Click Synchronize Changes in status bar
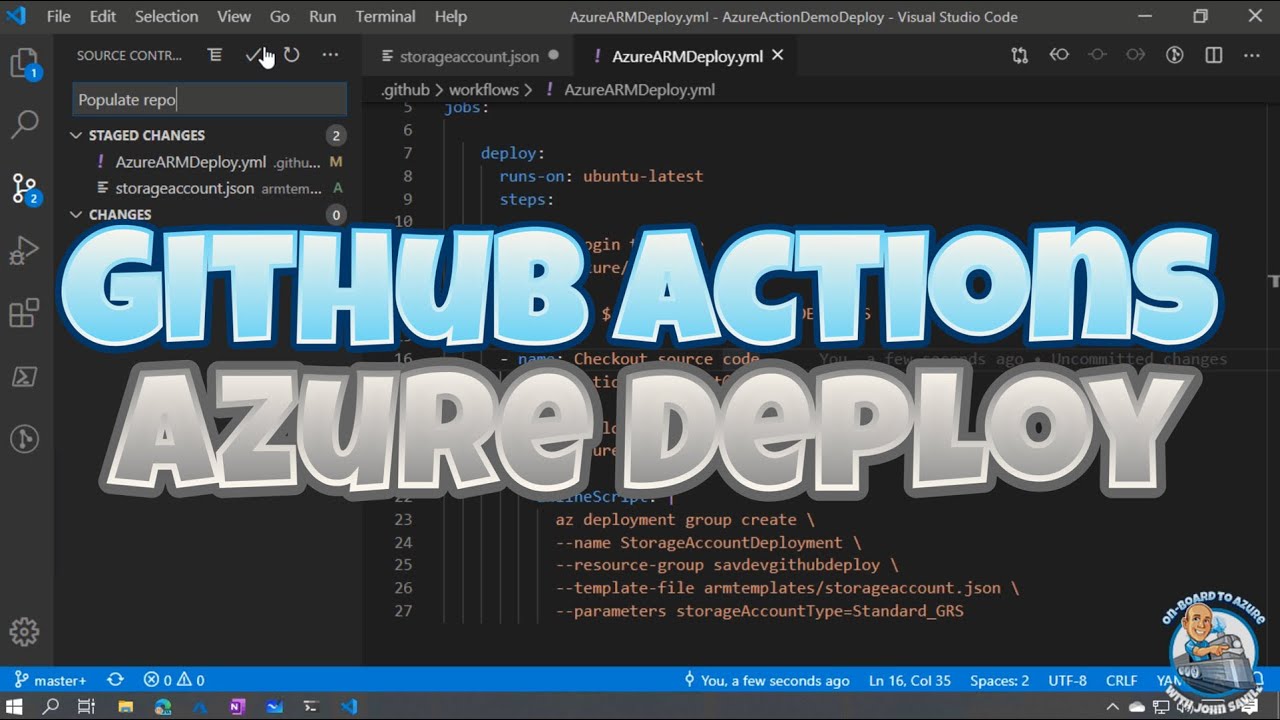This screenshot has height=720, width=1280. click(115, 680)
